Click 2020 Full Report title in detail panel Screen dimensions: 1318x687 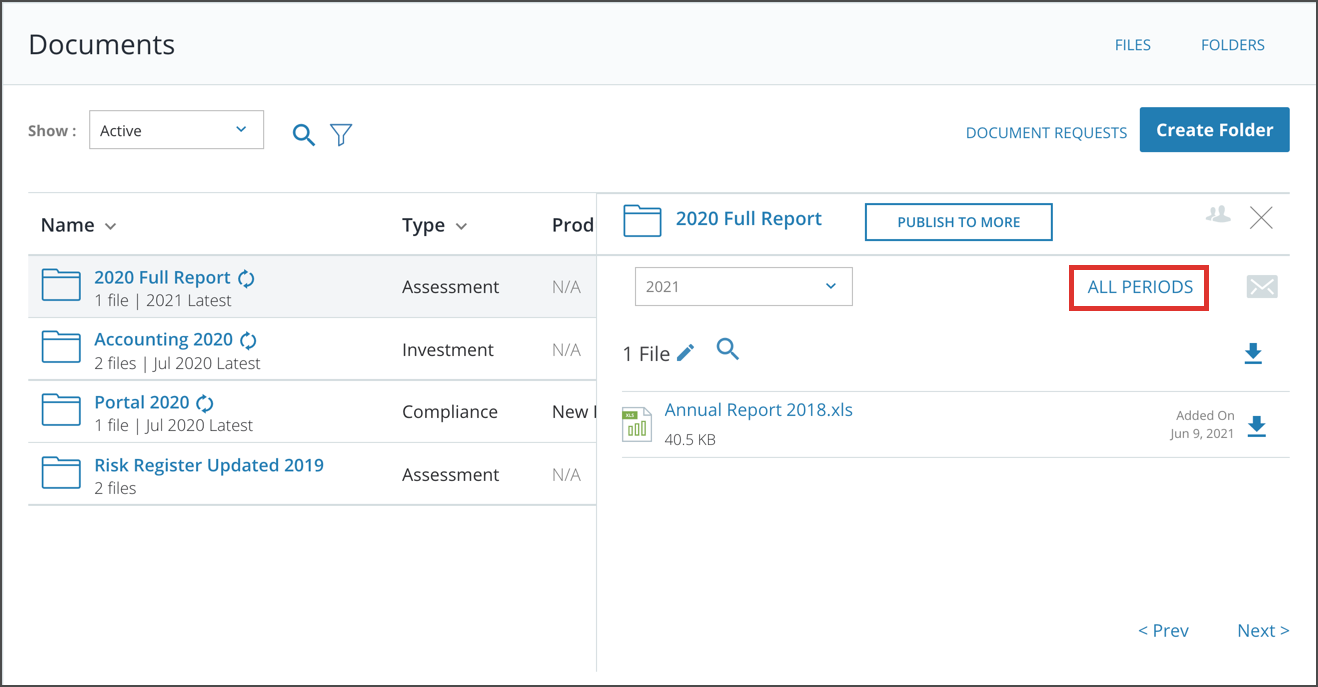click(x=749, y=219)
